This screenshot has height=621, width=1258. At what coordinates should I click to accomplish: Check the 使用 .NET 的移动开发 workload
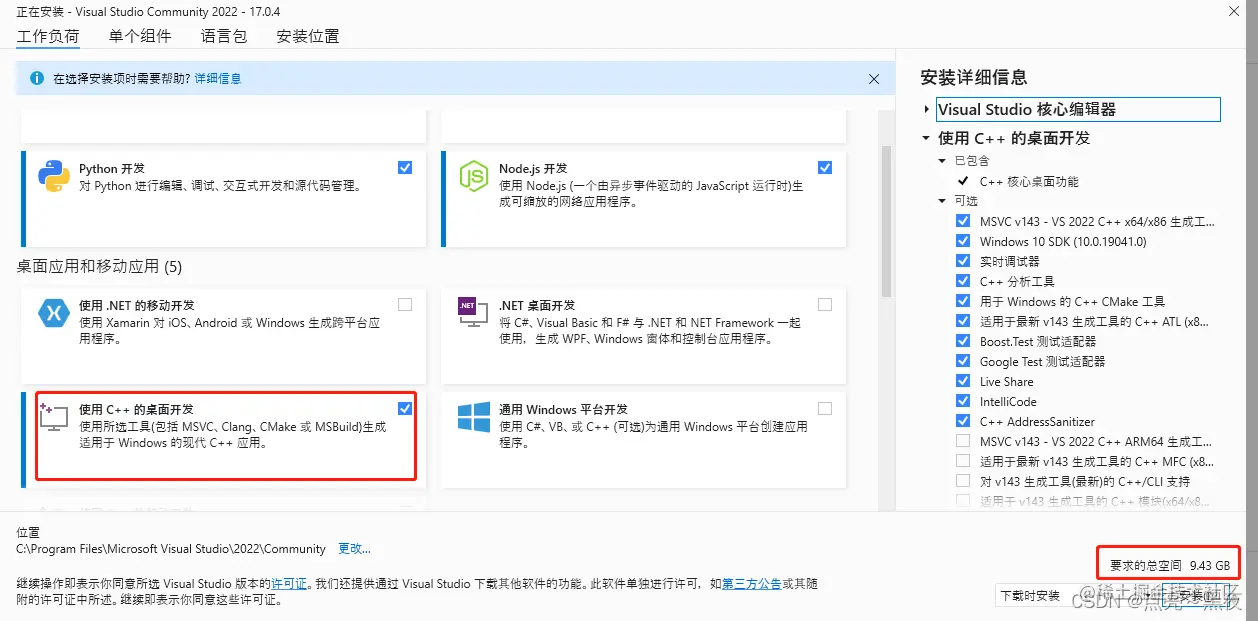pyautogui.click(x=404, y=304)
